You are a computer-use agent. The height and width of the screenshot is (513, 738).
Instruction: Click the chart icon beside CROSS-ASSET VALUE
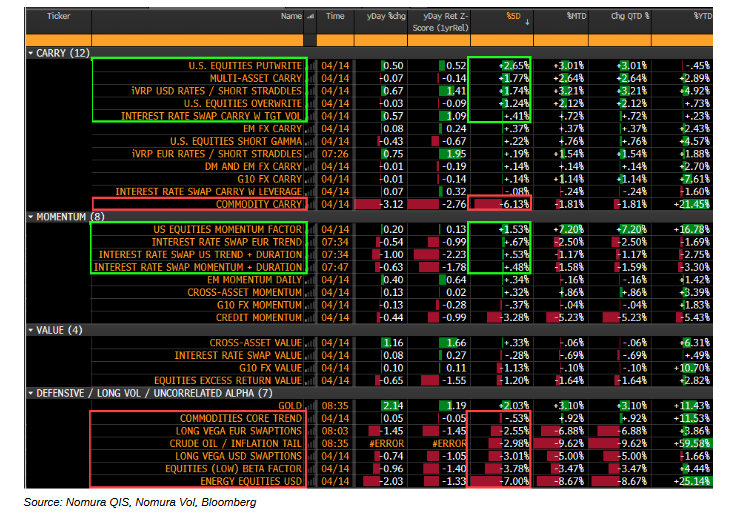[310, 342]
